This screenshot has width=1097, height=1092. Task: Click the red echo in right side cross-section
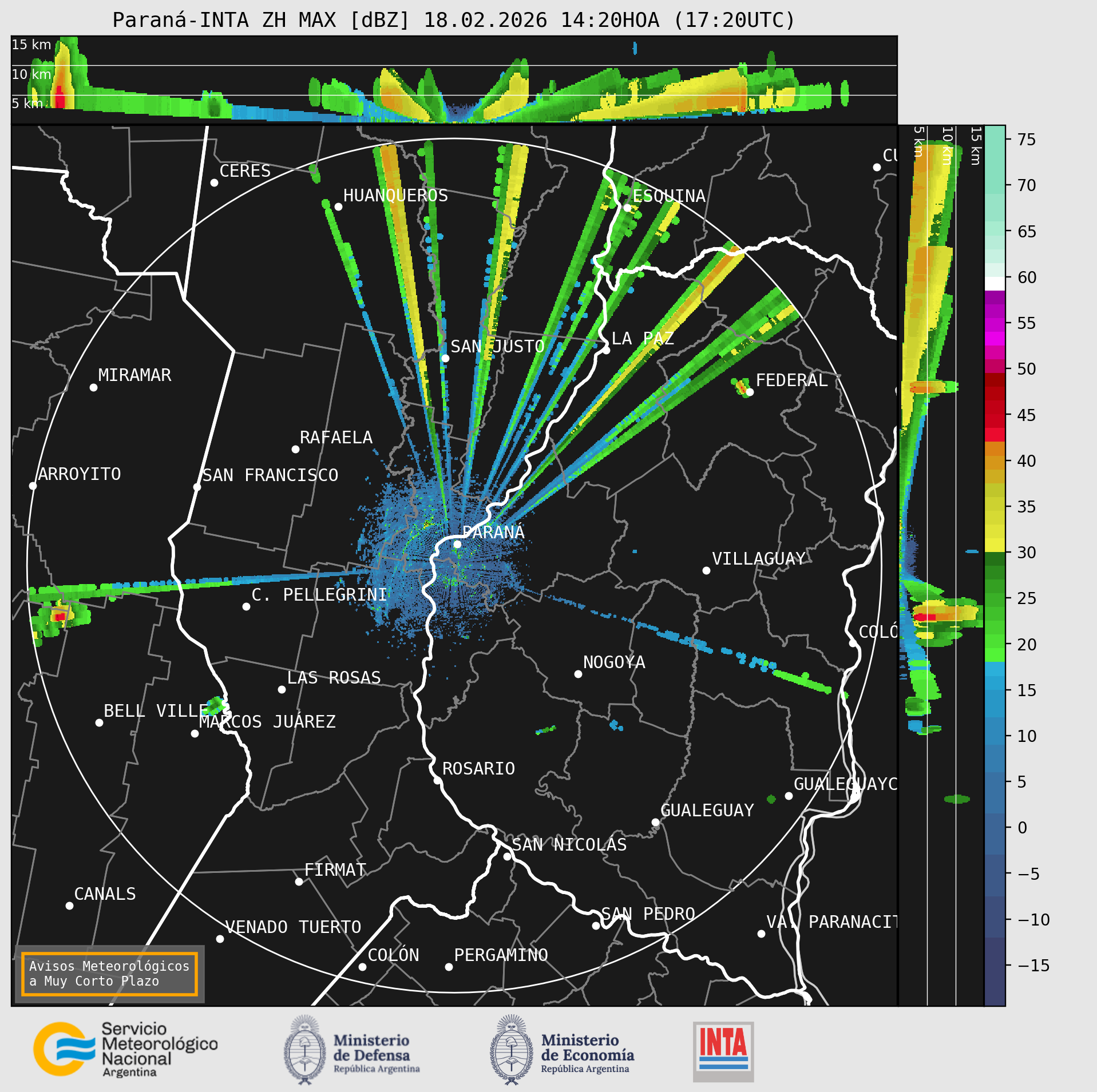click(x=924, y=617)
